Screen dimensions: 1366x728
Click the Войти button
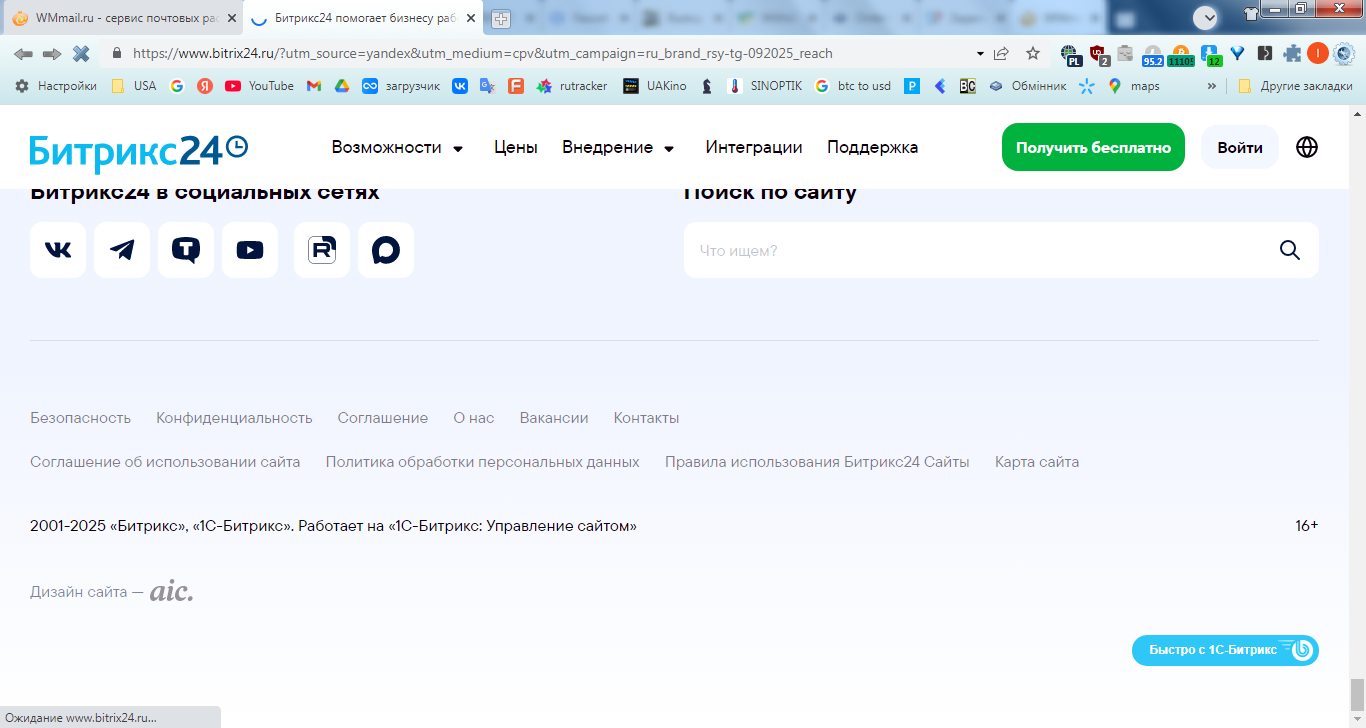click(1240, 147)
